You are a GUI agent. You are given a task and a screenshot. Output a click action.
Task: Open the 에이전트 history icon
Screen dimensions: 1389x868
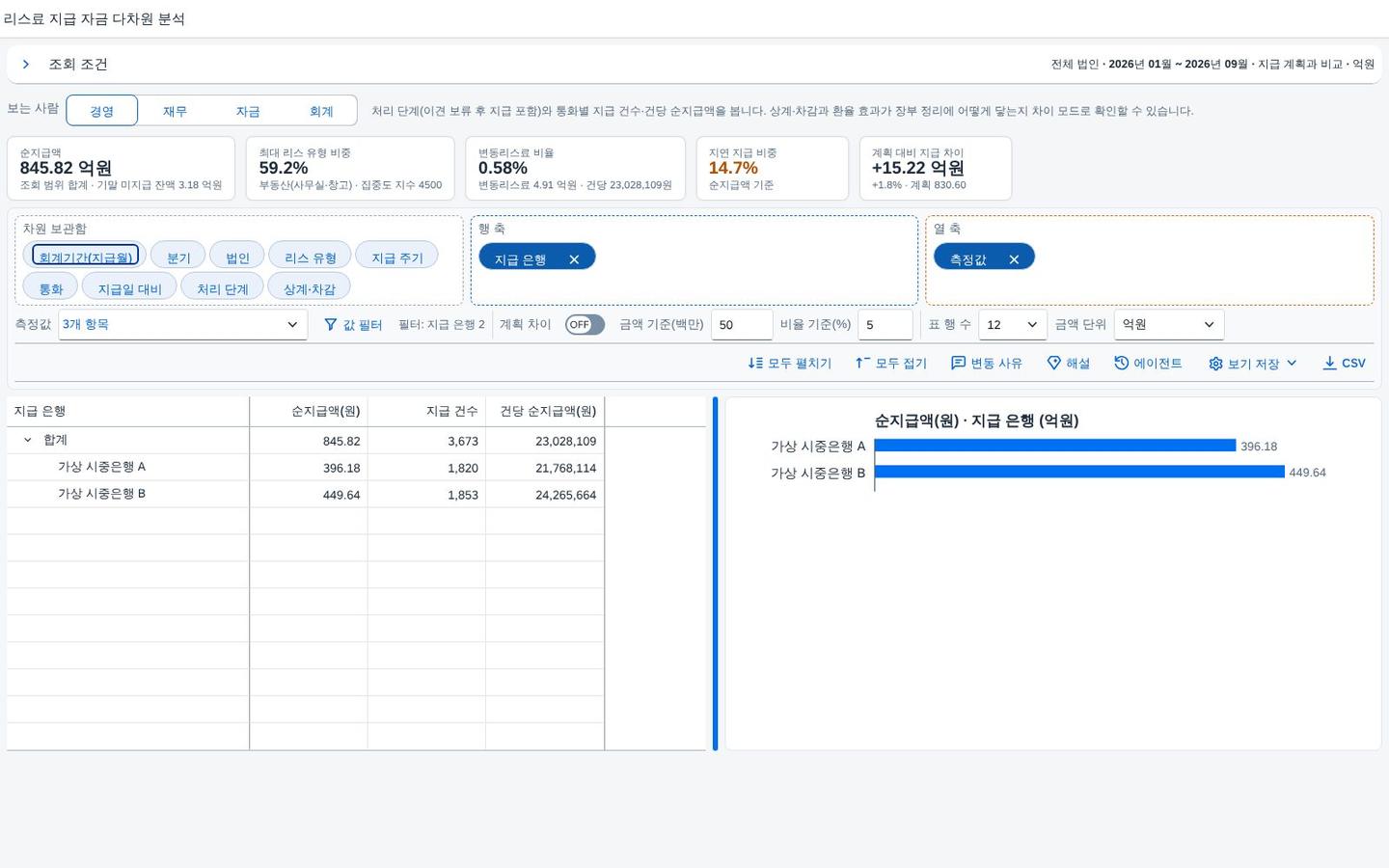pyautogui.click(x=1122, y=364)
